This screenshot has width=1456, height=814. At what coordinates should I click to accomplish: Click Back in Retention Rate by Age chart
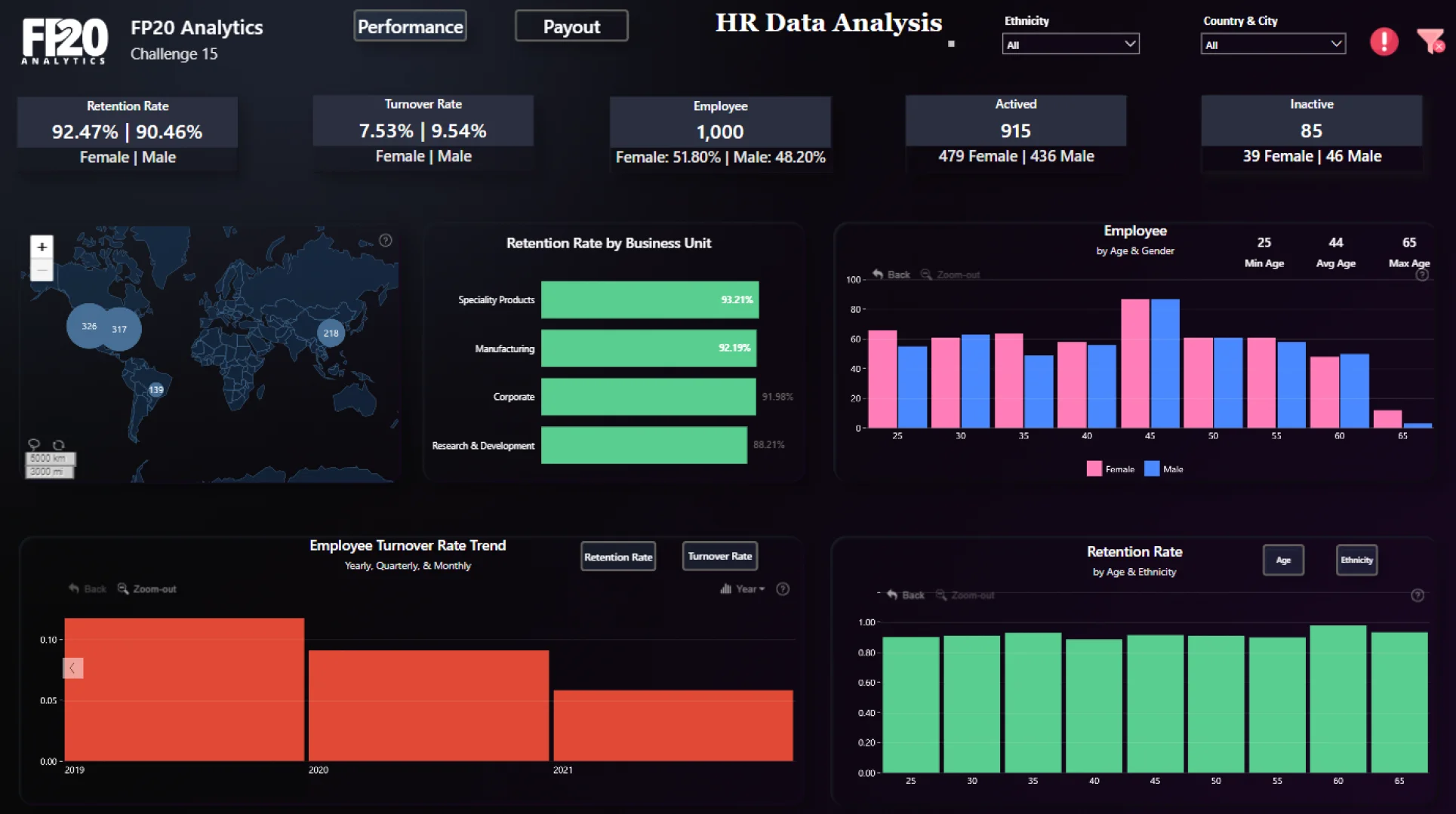click(906, 595)
